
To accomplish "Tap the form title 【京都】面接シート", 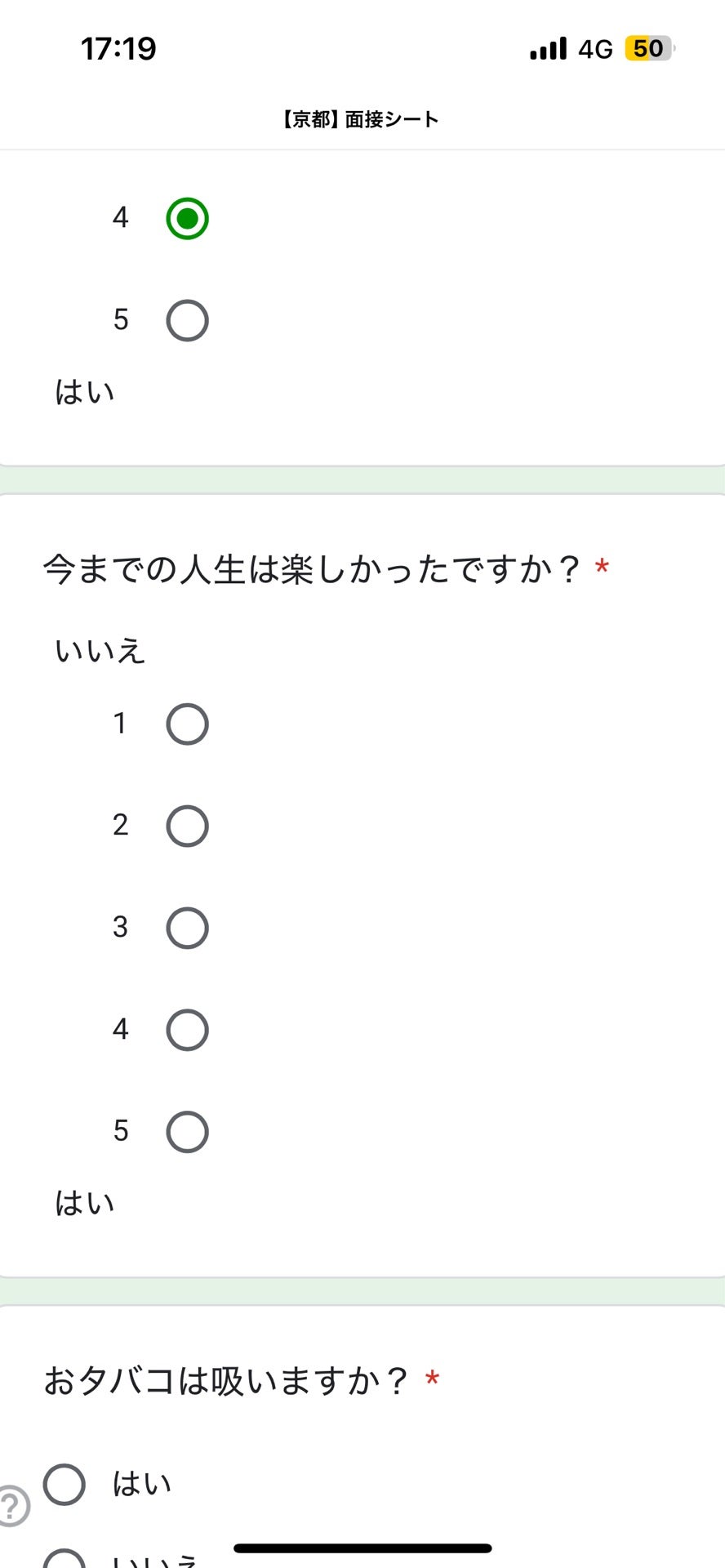I will tap(359, 118).
